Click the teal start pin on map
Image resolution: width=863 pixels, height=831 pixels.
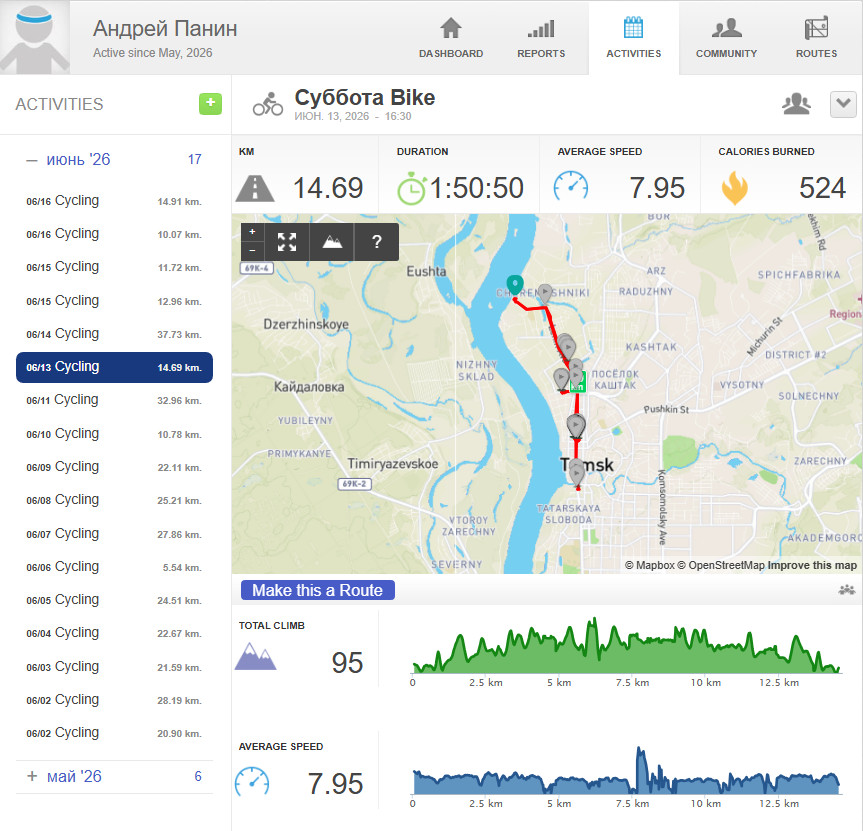(x=515, y=285)
